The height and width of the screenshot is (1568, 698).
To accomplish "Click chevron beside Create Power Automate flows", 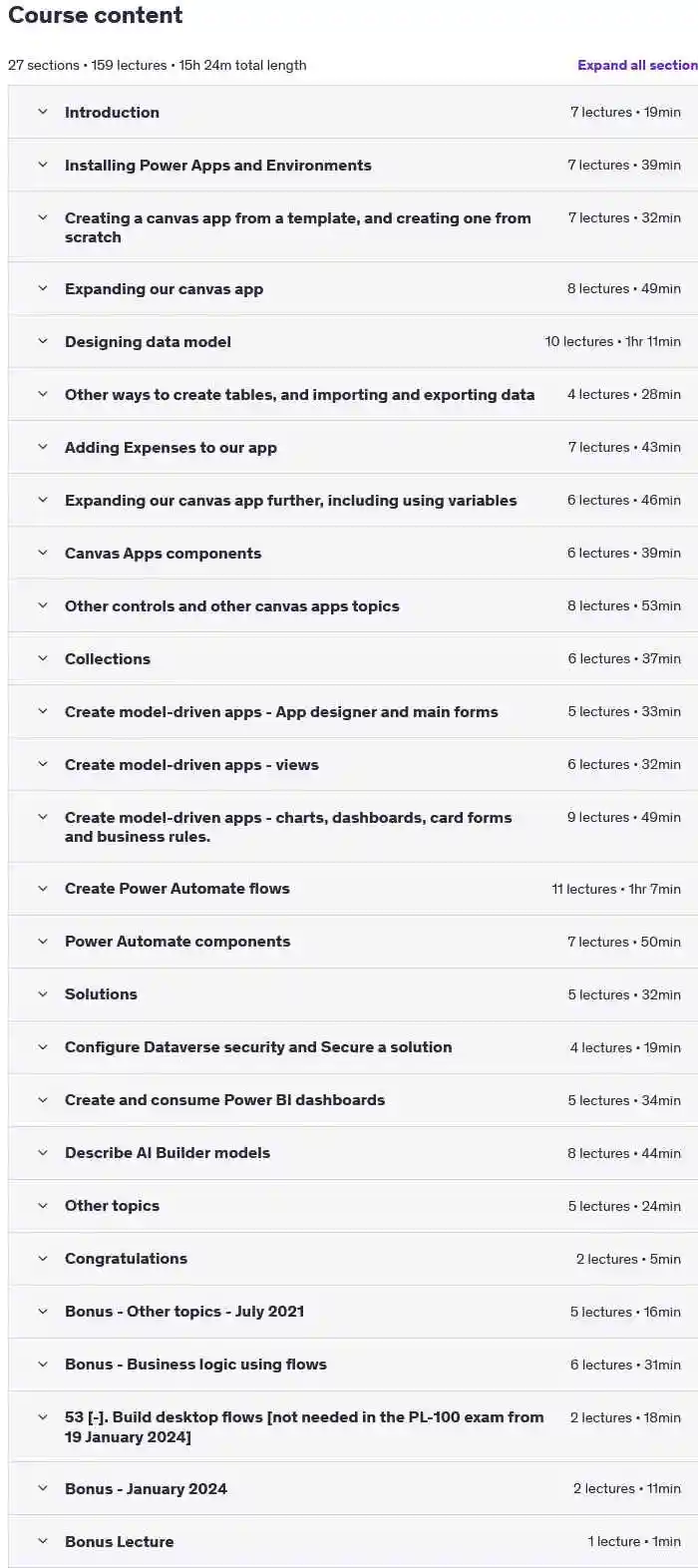I will coord(43,888).
